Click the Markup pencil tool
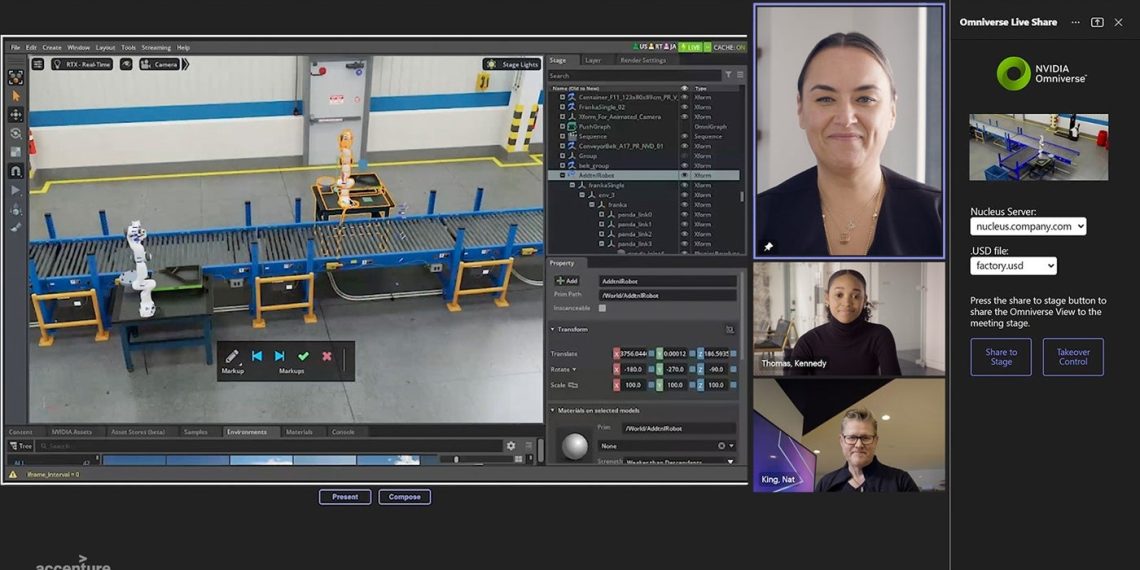Viewport: 1140px width, 570px height. click(x=232, y=356)
